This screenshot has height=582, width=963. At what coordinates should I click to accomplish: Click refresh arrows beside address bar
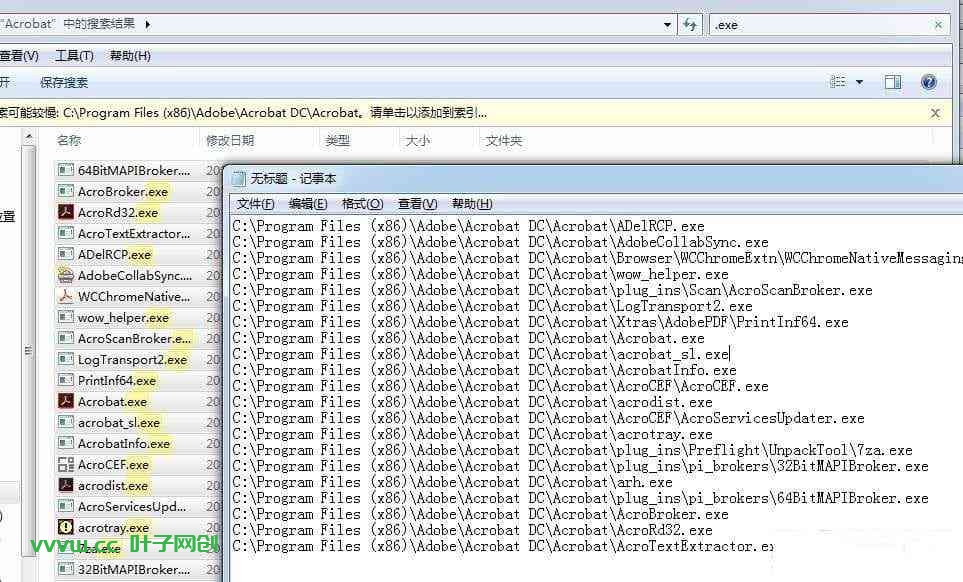(690, 25)
